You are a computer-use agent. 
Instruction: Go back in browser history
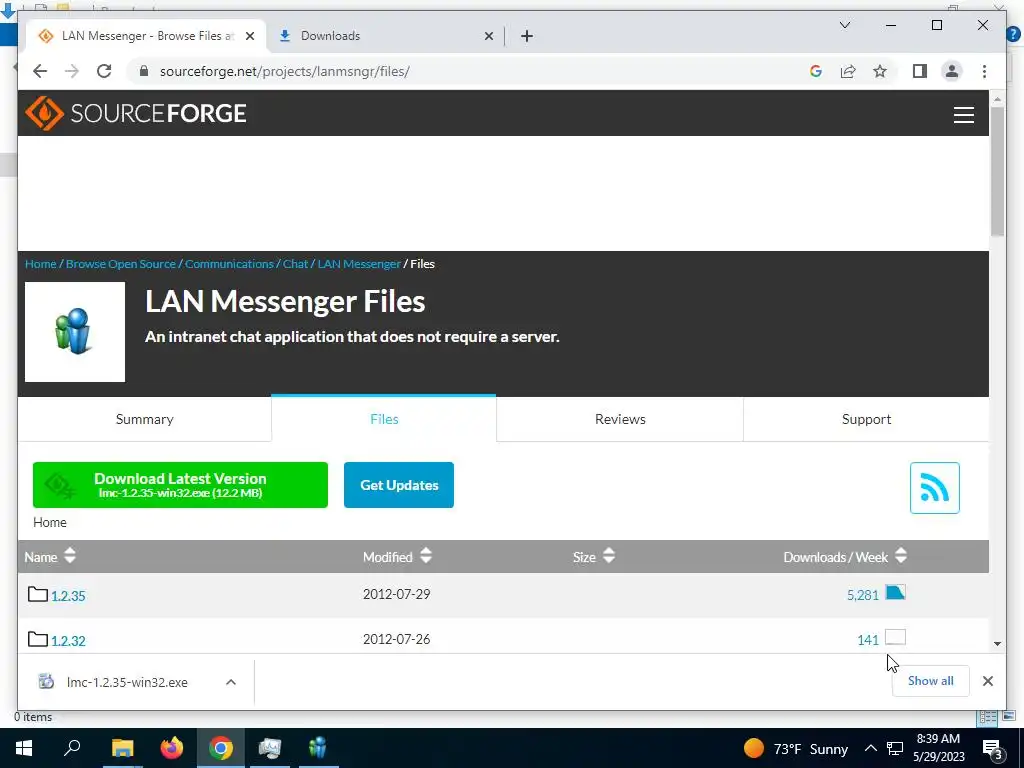pyautogui.click(x=40, y=71)
